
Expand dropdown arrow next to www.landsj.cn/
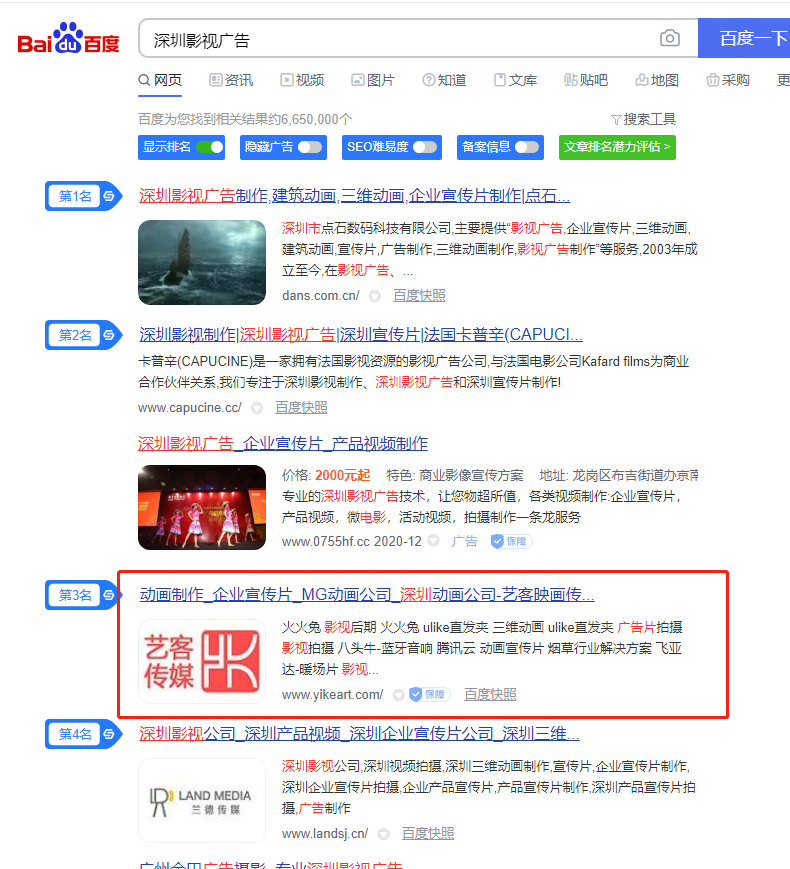pos(383,834)
